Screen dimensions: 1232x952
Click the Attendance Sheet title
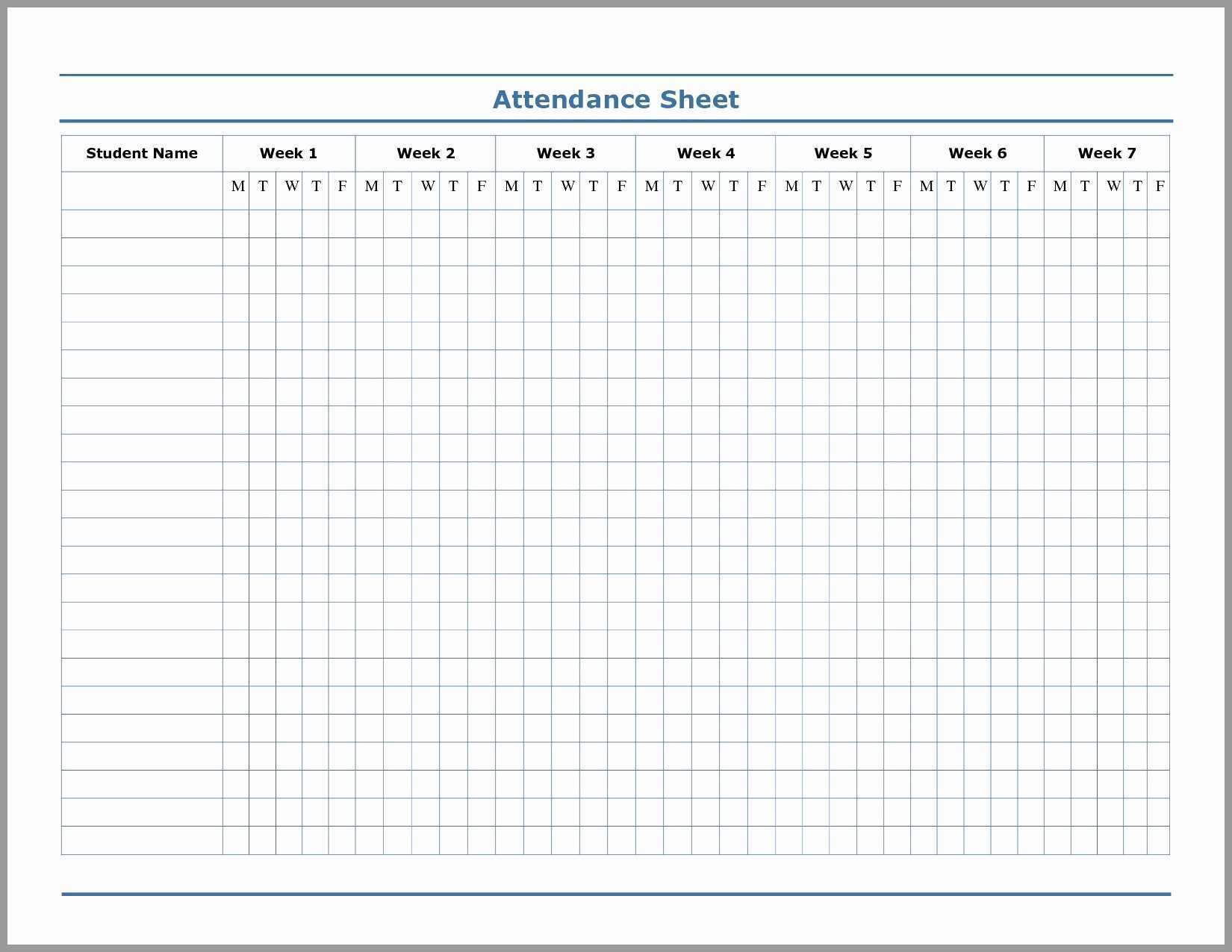click(x=615, y=99)
